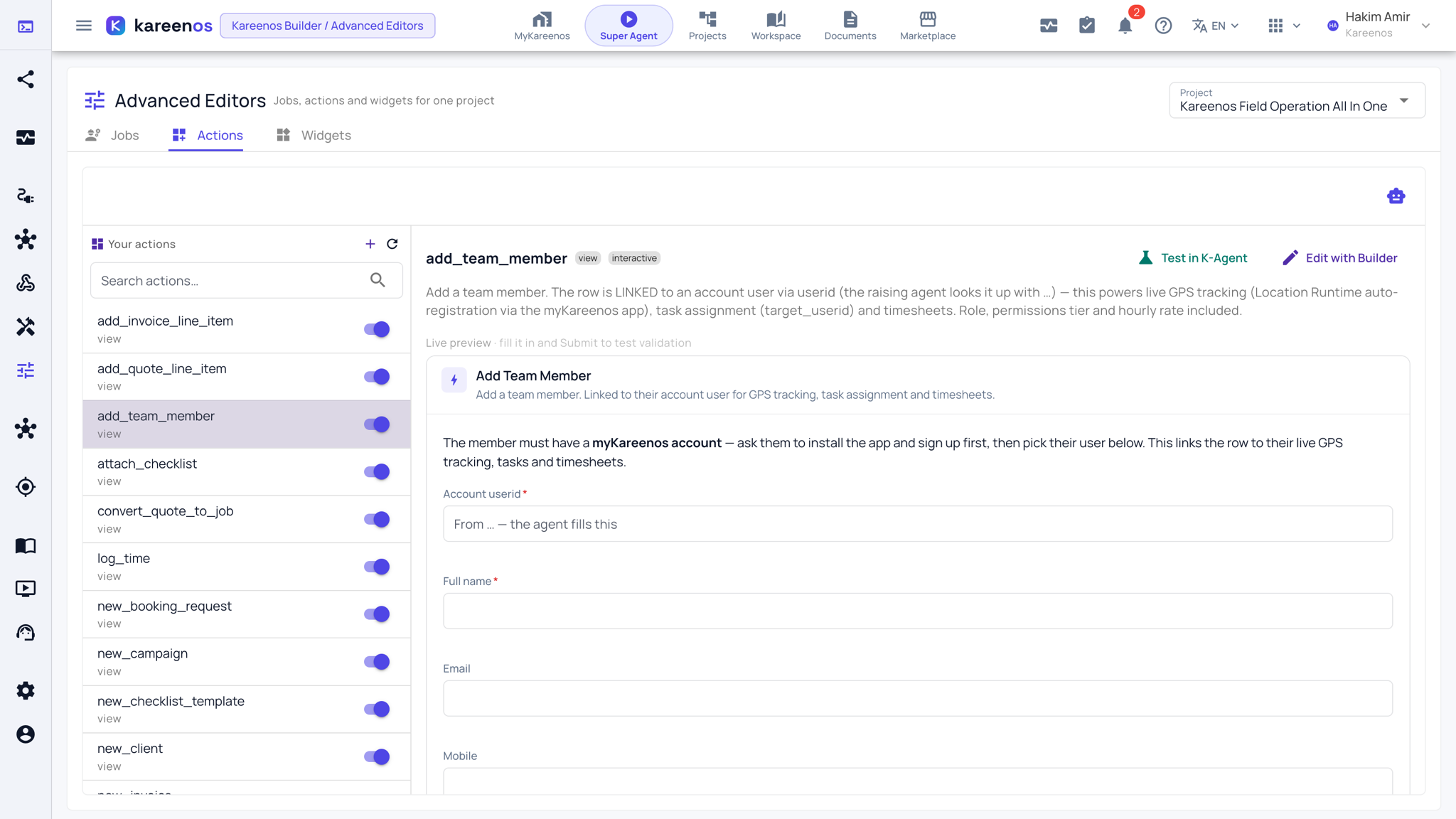Disable the add_invoice_line_item action toggle
This screenshot has height=819, width=1456.
click(x=377, y=329)
